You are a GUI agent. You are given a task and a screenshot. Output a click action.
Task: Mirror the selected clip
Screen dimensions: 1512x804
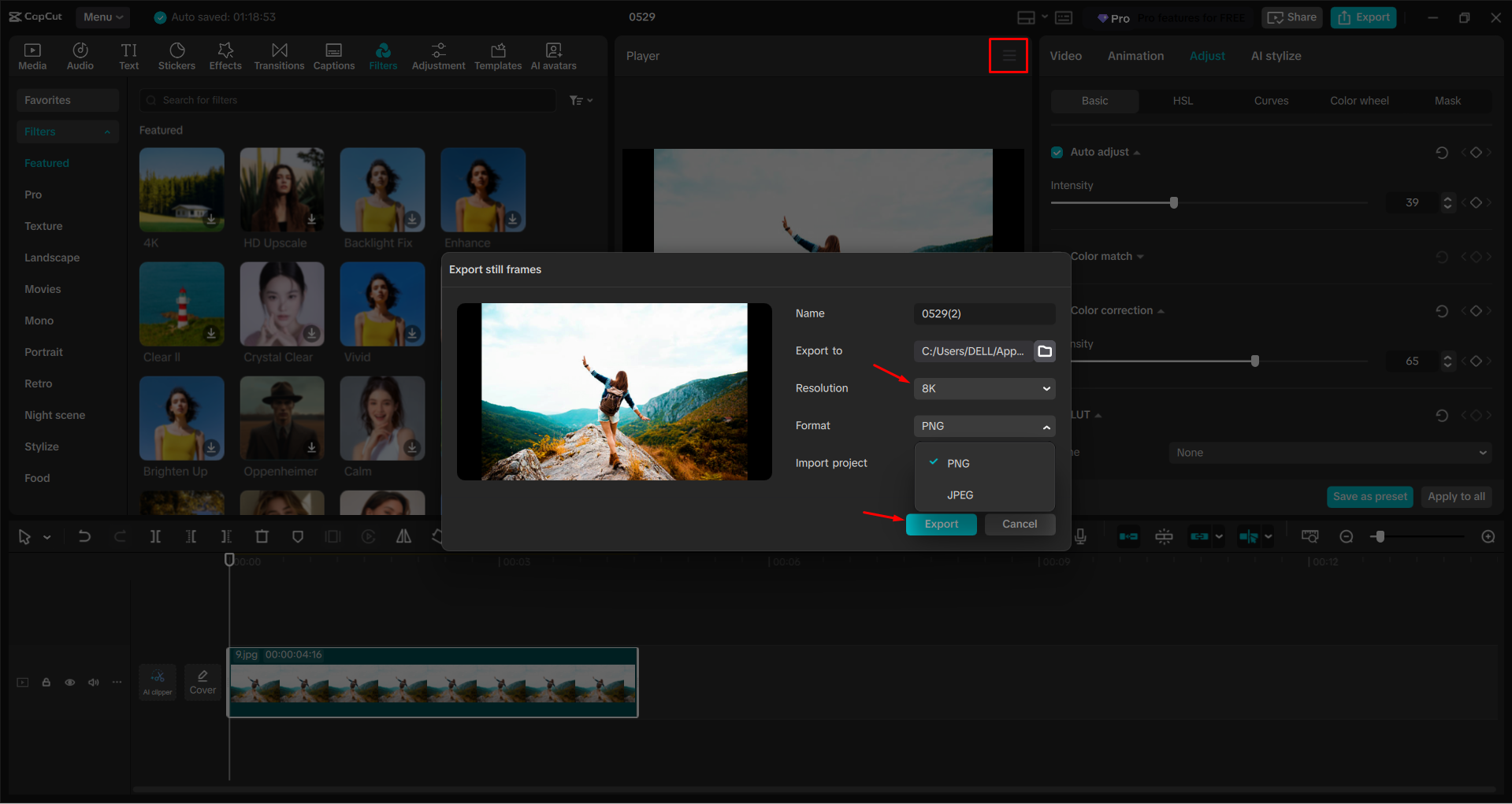[403, 536]
